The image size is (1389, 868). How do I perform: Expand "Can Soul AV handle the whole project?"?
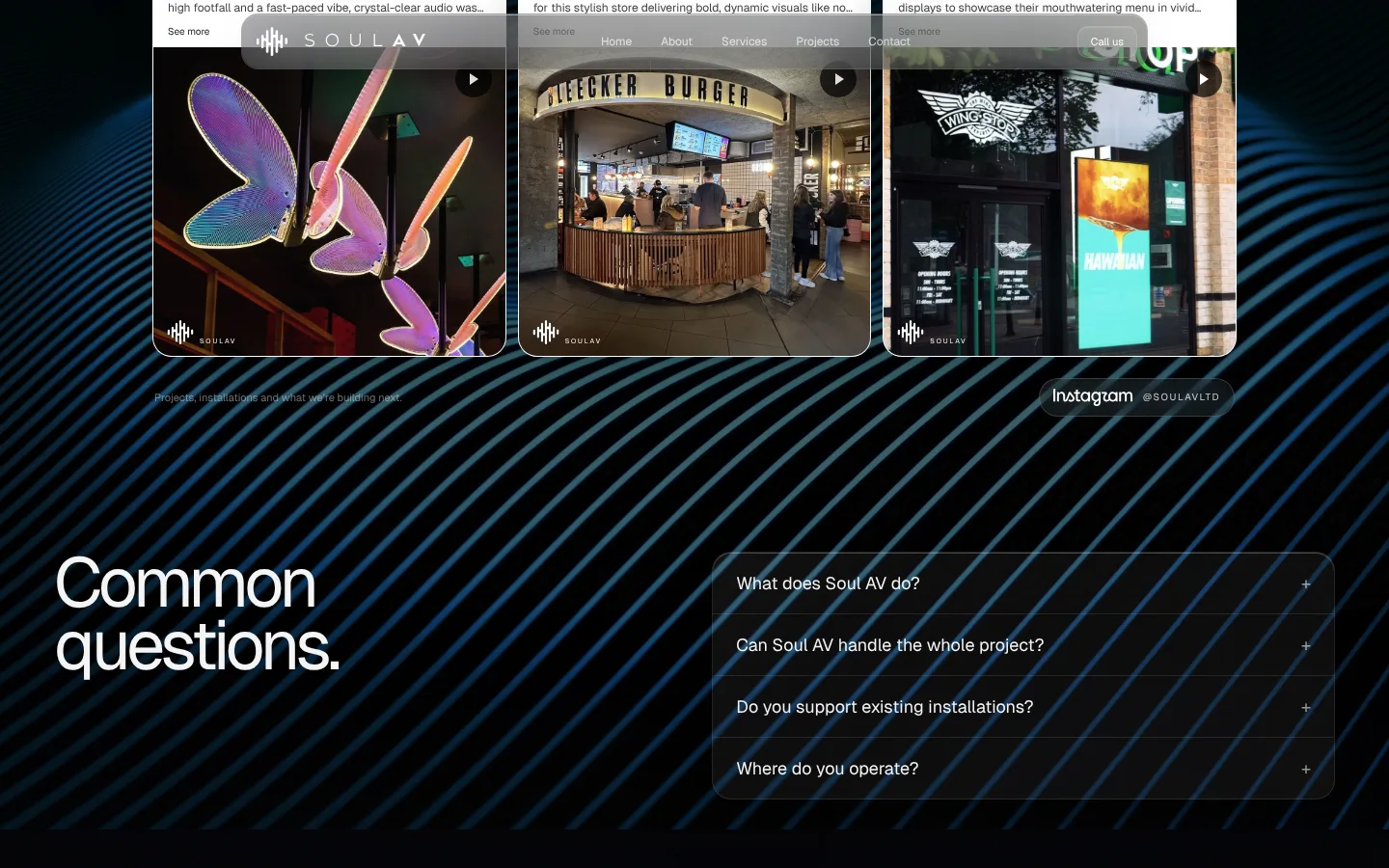[1022, 645]
